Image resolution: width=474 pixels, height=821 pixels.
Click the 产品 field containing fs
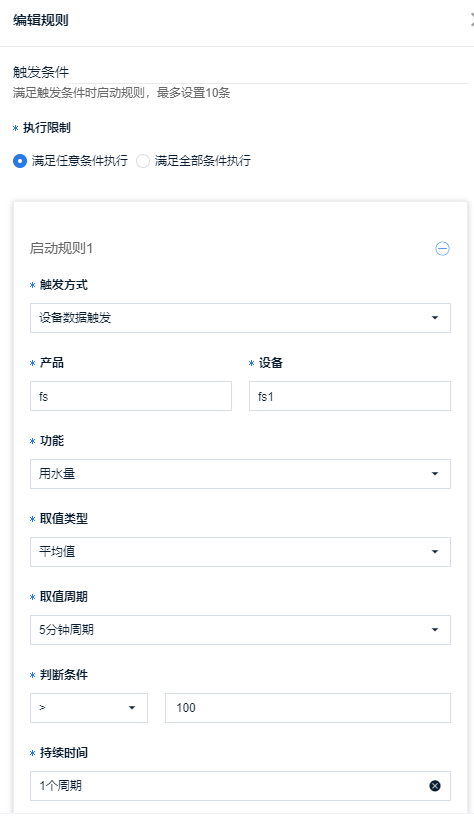(x=131, y=396)
